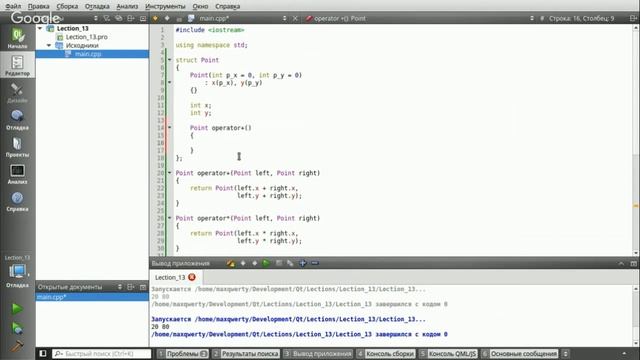This screenshot has width=640, height=360.
Task: Run the project with green arrow
Action: [17, 309]
